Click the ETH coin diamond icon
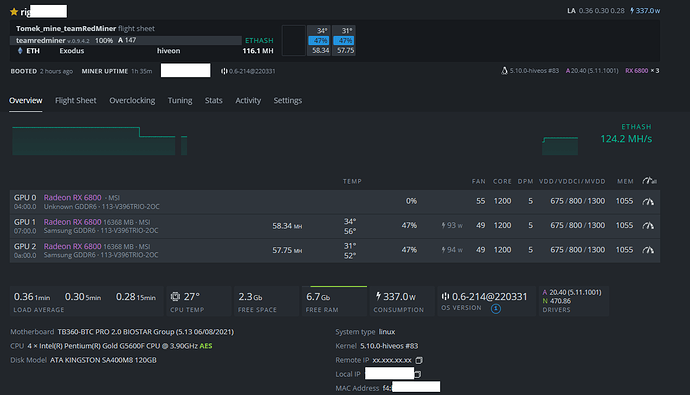The height and width of the screenshot is (395, 690). 20,51
